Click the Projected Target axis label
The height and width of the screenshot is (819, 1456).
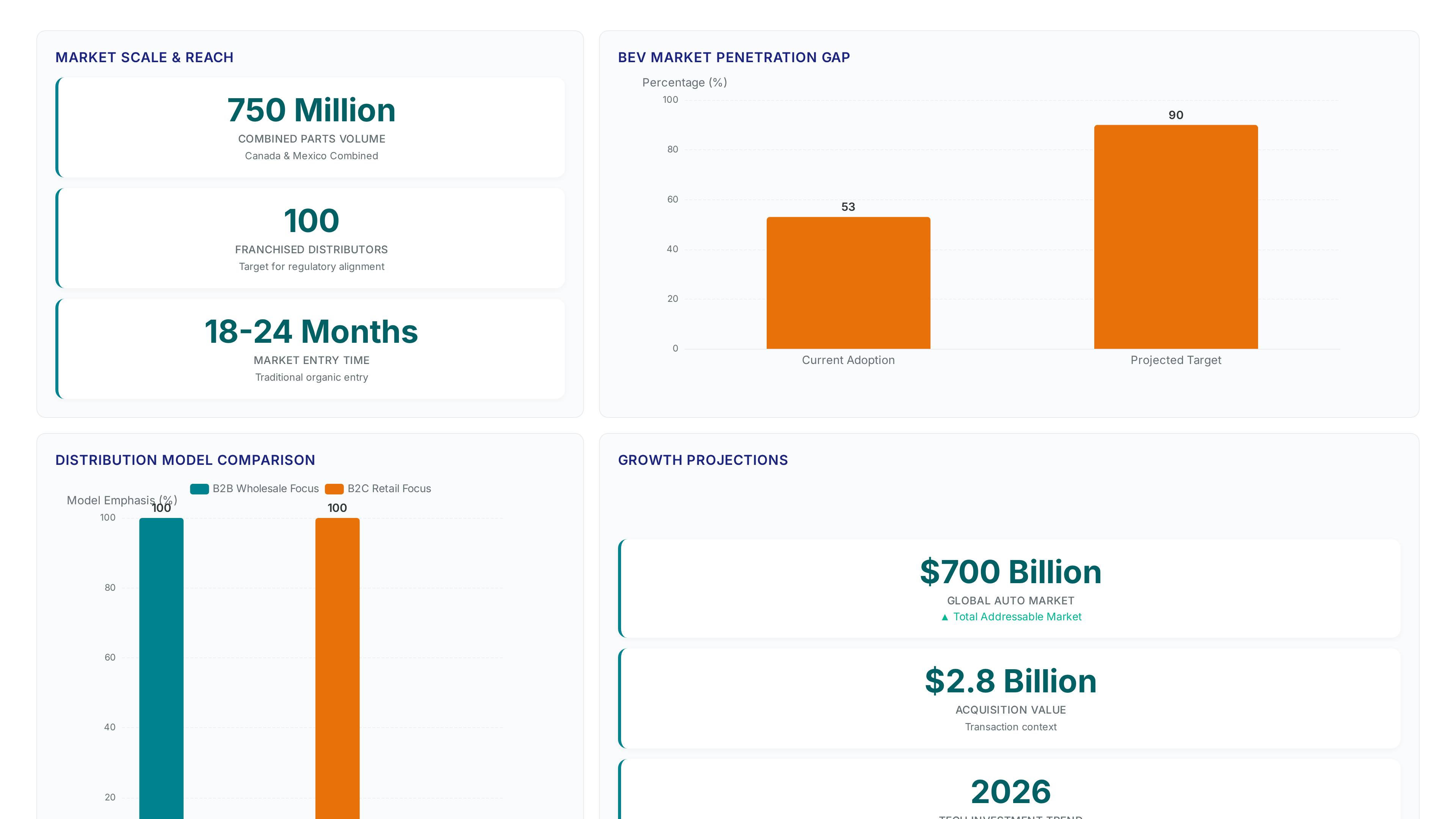(1176, 360)
